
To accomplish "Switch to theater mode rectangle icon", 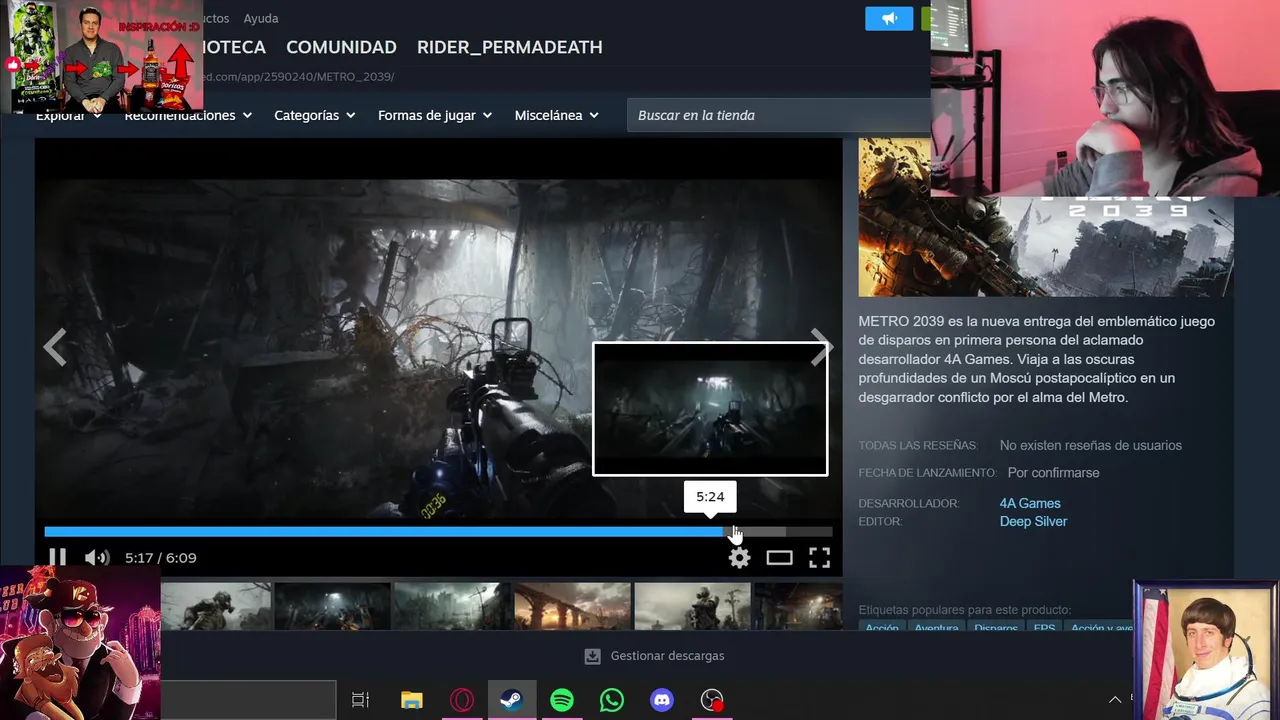I will pyautogui.click(x=779, y=558).
